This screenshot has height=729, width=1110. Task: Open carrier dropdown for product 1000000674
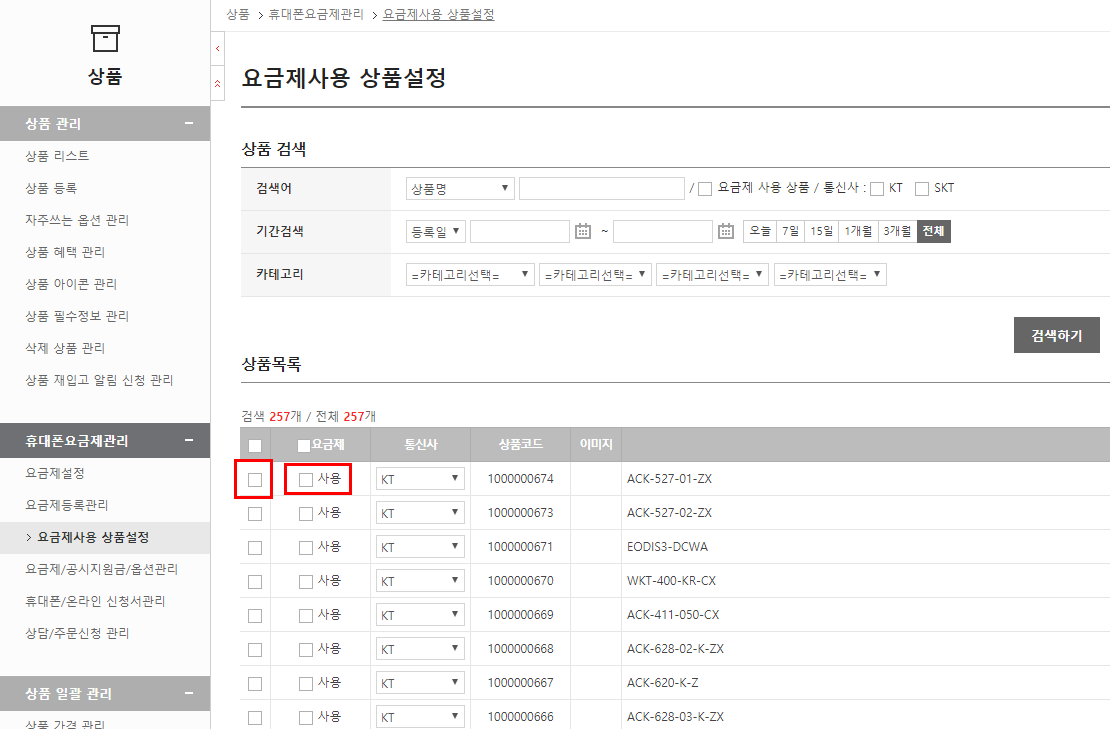420,479
